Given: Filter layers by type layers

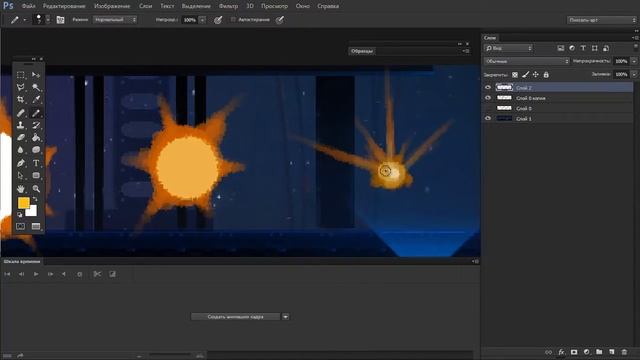Looking at the screenshot, I should pyautogui.click(x=583, y=48).
